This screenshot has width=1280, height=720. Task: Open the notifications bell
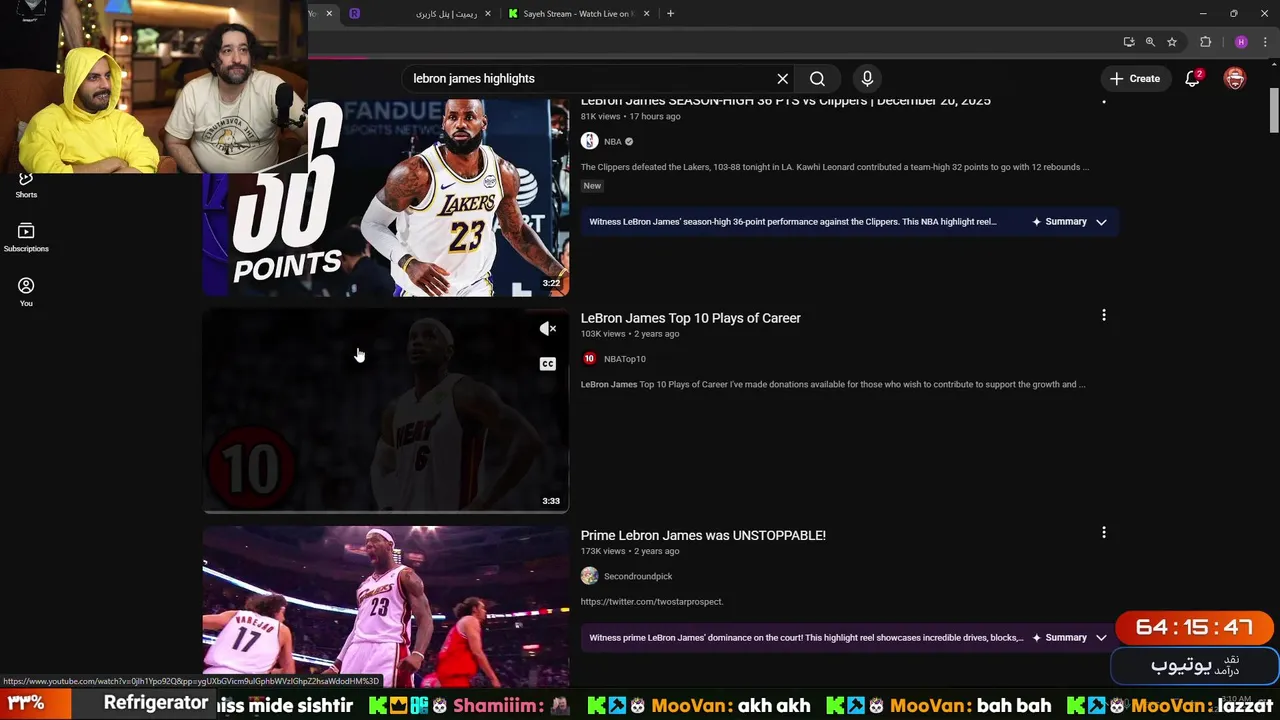pyautogui.click(x=1192, y=79)
